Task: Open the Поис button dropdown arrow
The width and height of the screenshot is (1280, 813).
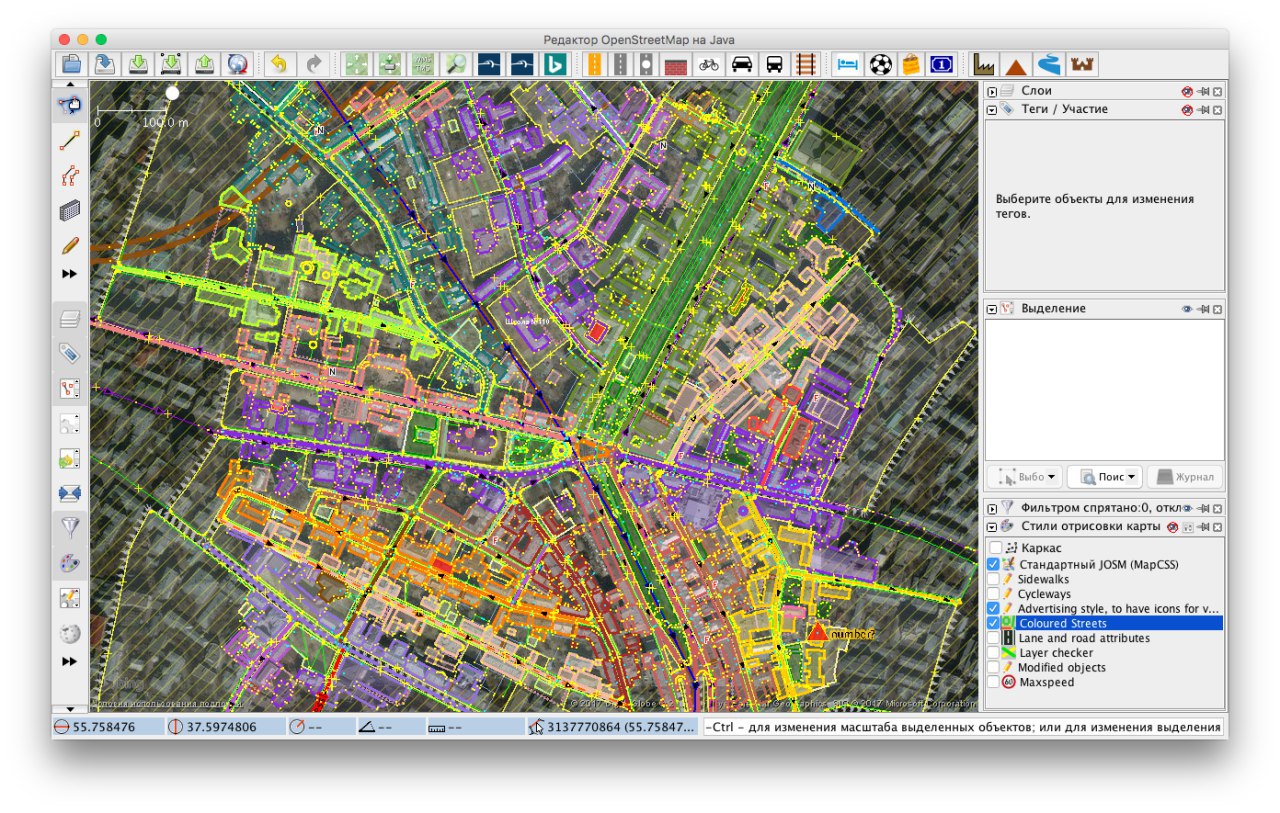Action: tap(1130, 477)
